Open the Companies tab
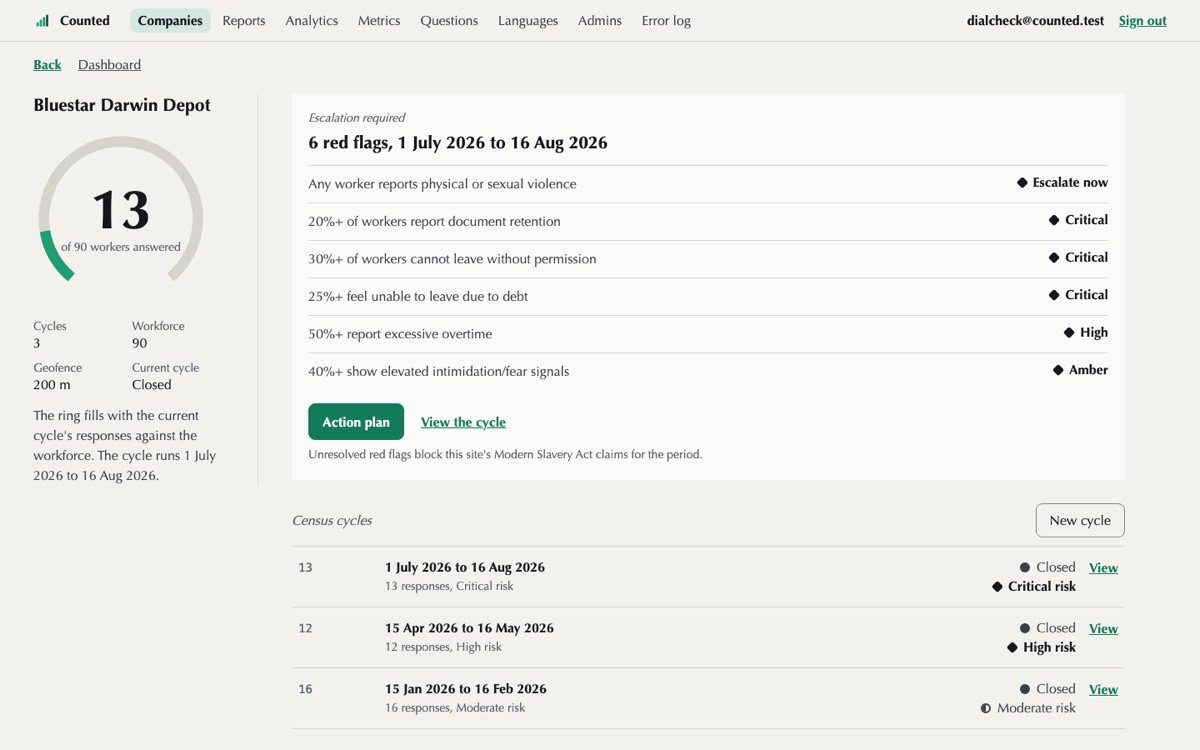 170,20
